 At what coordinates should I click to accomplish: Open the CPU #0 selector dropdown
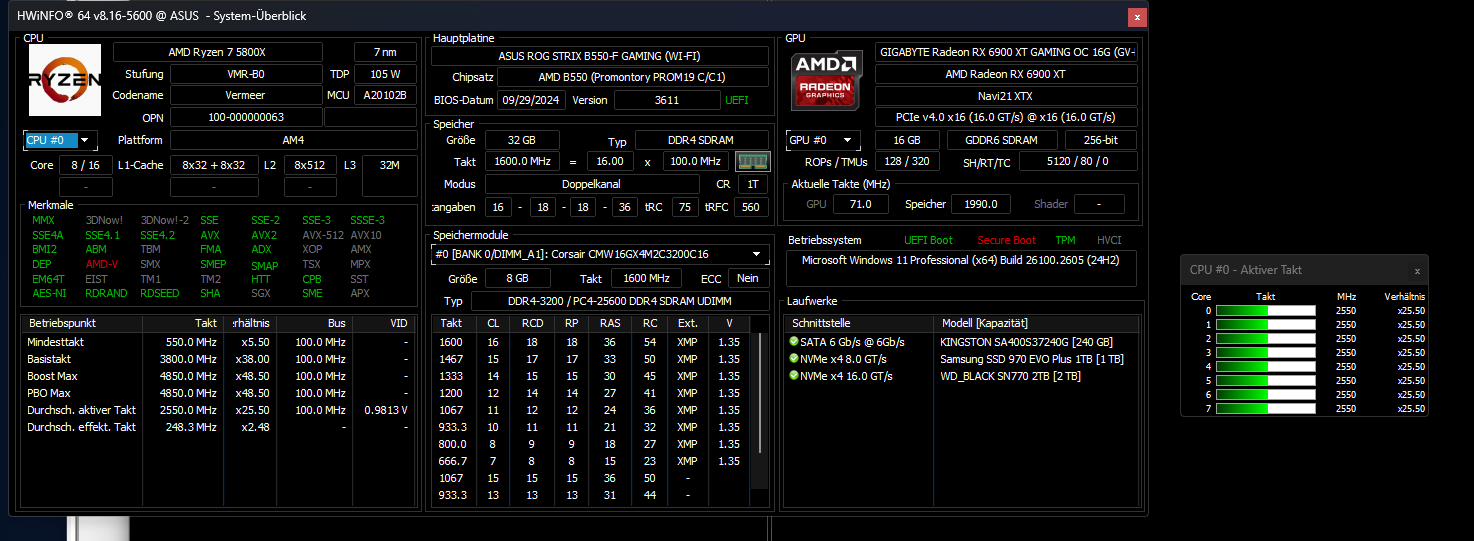[60, 140]
